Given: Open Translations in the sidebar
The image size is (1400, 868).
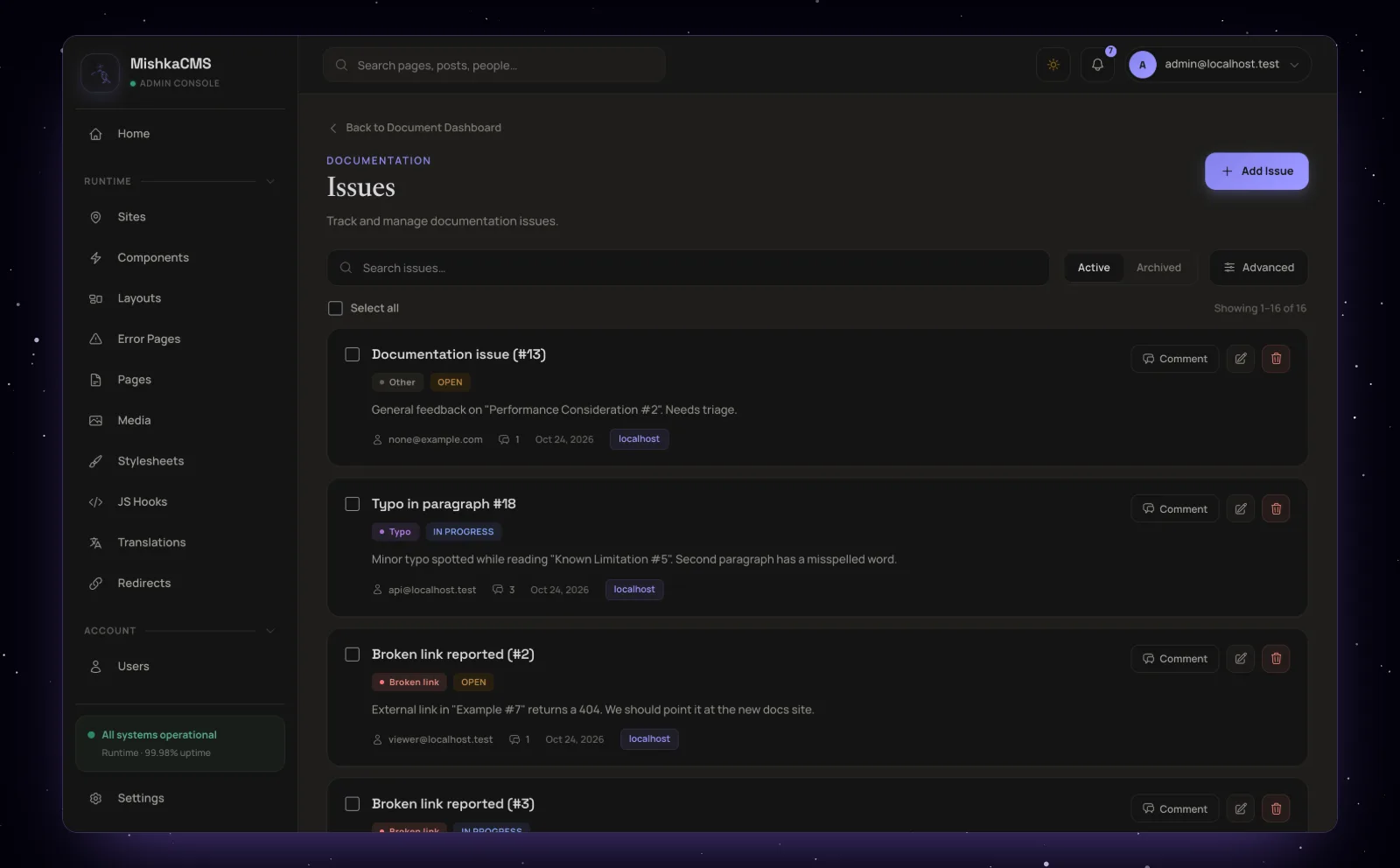Looking at the screenshot, I should (x=180, y=542).
